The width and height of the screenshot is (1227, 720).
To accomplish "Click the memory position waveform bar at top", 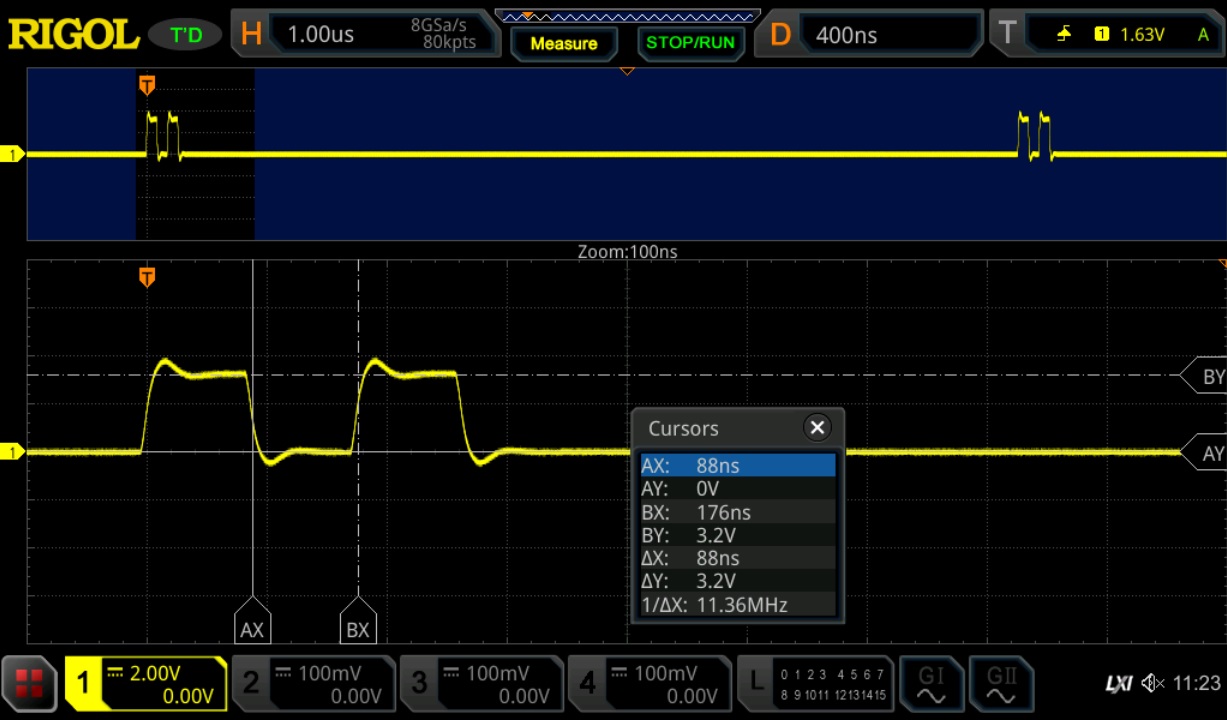I will 627,16.
